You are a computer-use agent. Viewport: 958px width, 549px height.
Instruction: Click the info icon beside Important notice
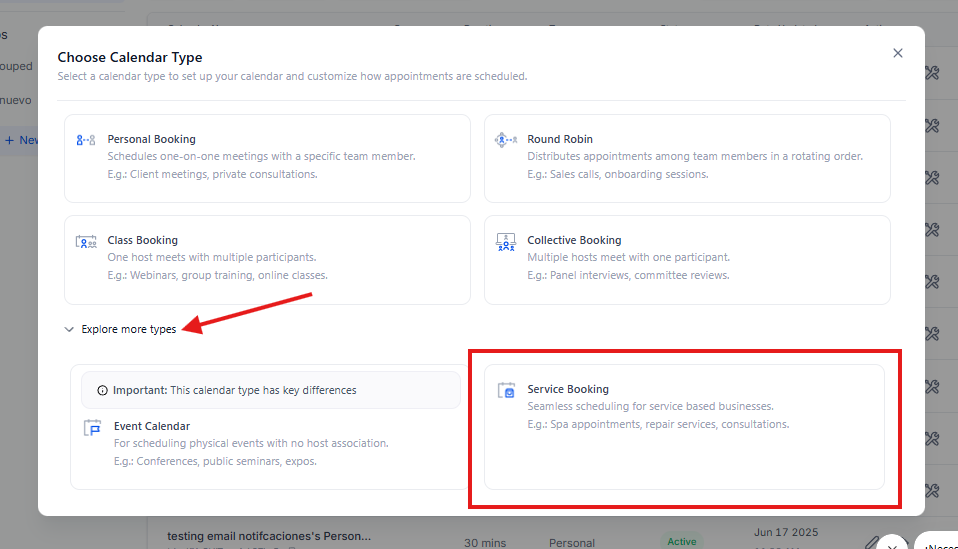point(102,390)
